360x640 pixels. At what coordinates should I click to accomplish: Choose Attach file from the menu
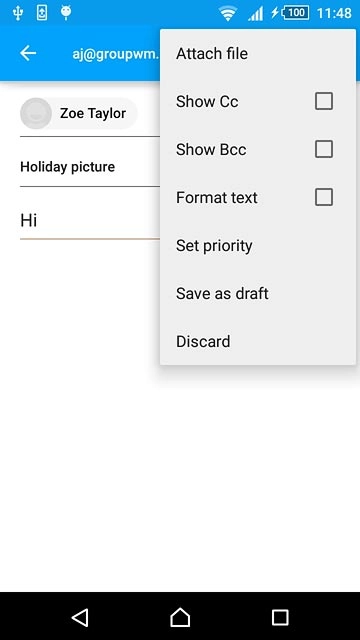(x=258, y=53)
